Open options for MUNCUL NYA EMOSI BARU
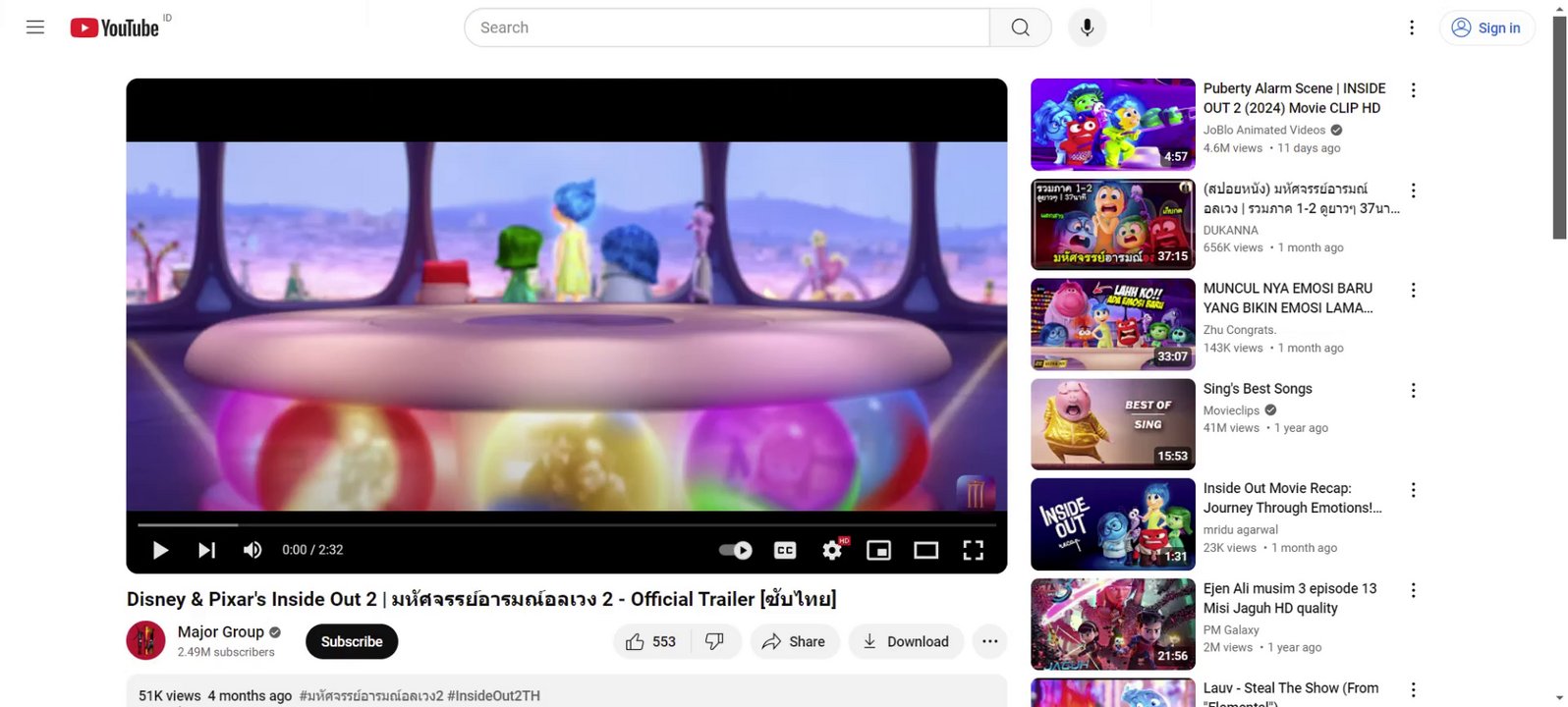 pyautogui.click(x=1413, y=291)
